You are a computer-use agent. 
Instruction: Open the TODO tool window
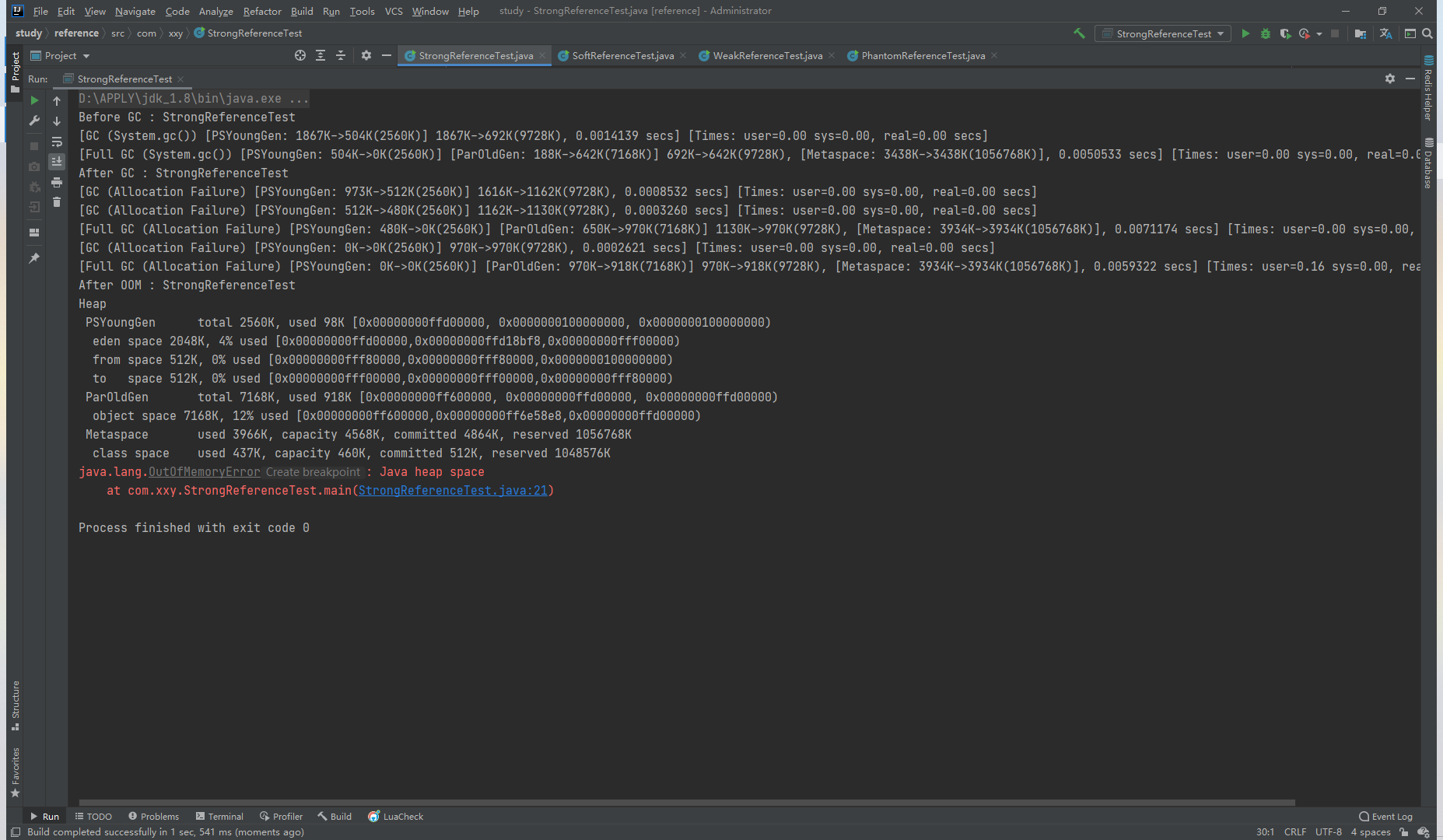click(x=93, y=817)
